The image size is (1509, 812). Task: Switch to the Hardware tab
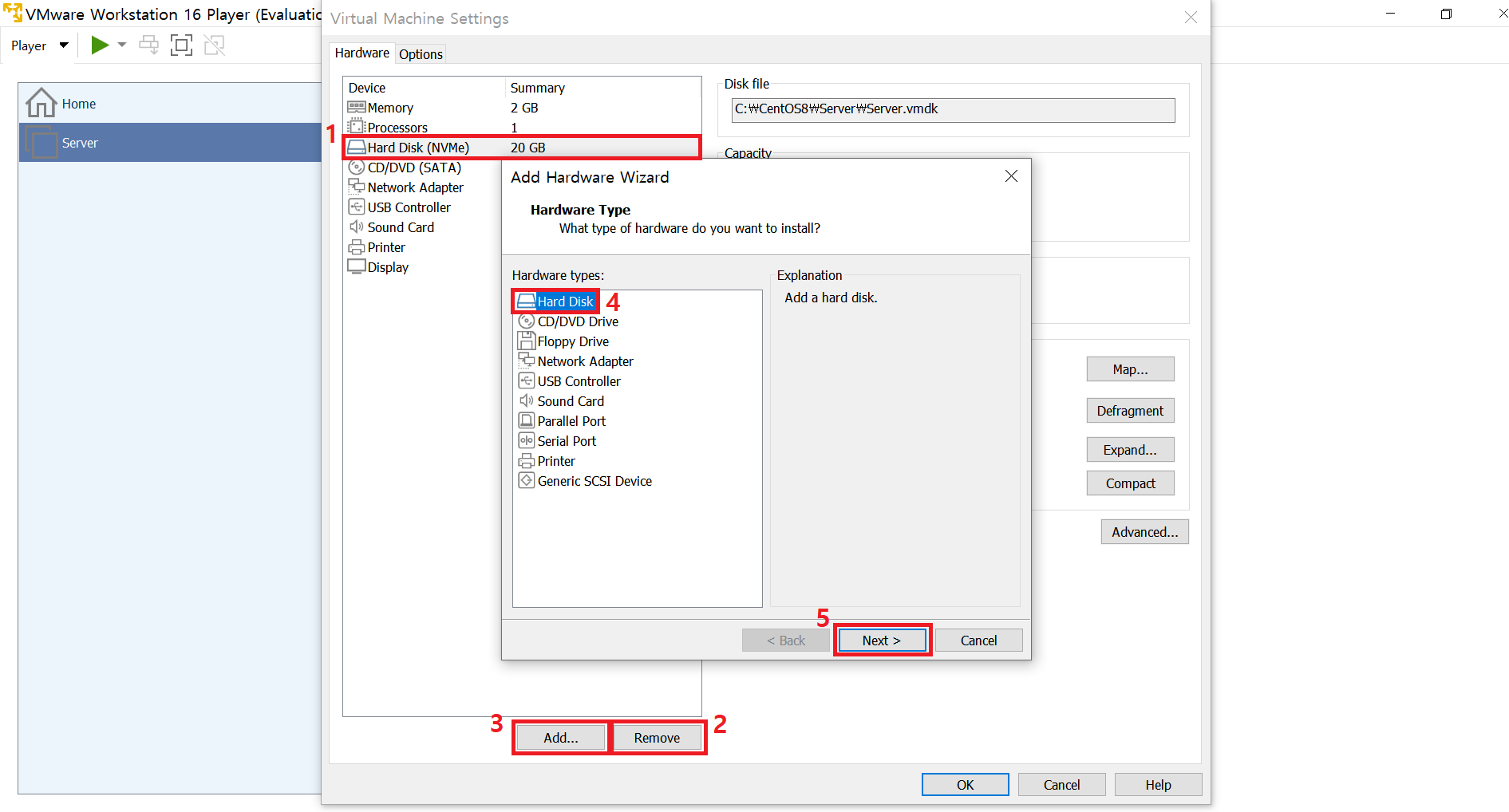(x=361, y=53)
